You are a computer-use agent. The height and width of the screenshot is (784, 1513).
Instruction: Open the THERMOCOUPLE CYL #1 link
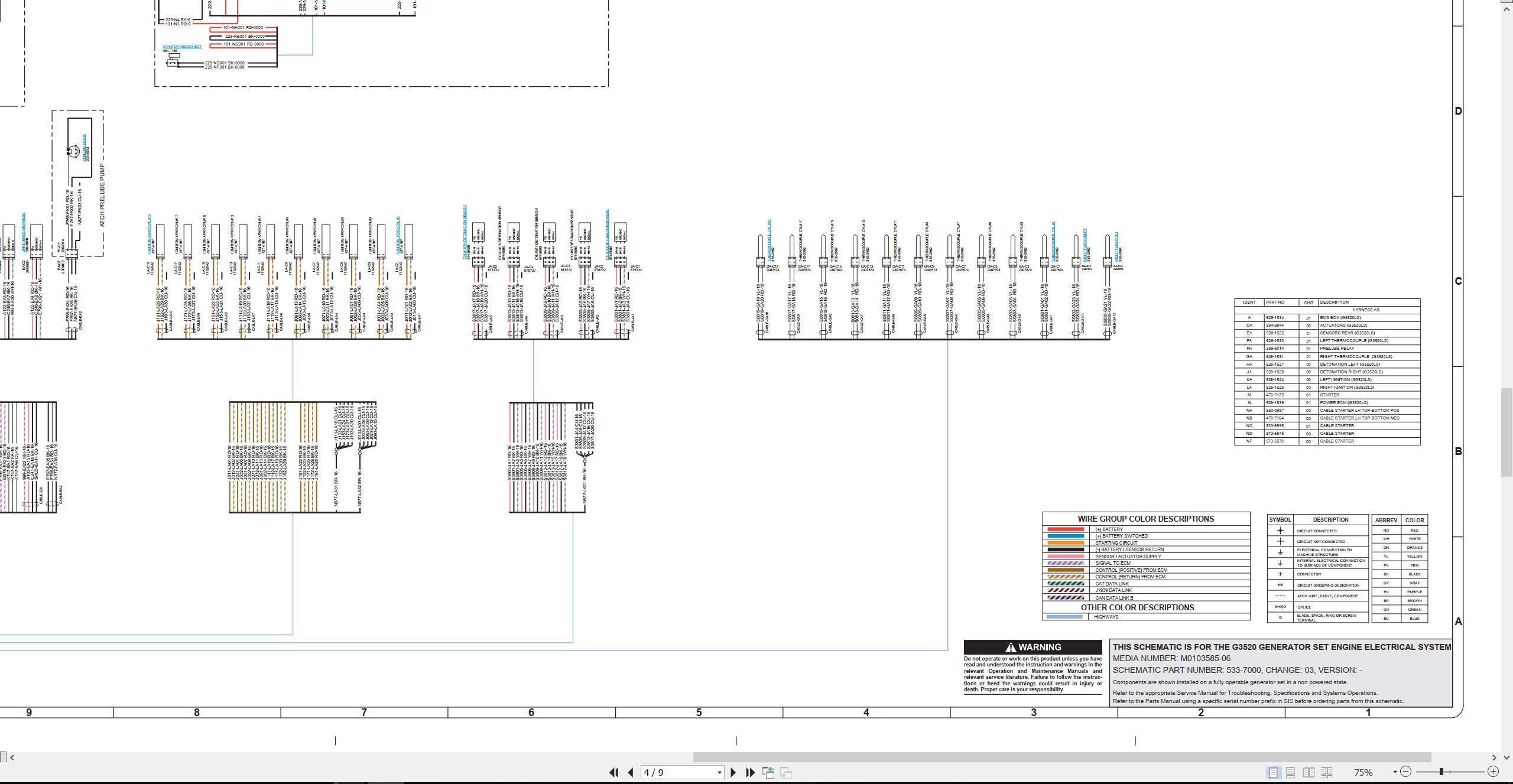pyautogui.click(x=1053, y=242)
